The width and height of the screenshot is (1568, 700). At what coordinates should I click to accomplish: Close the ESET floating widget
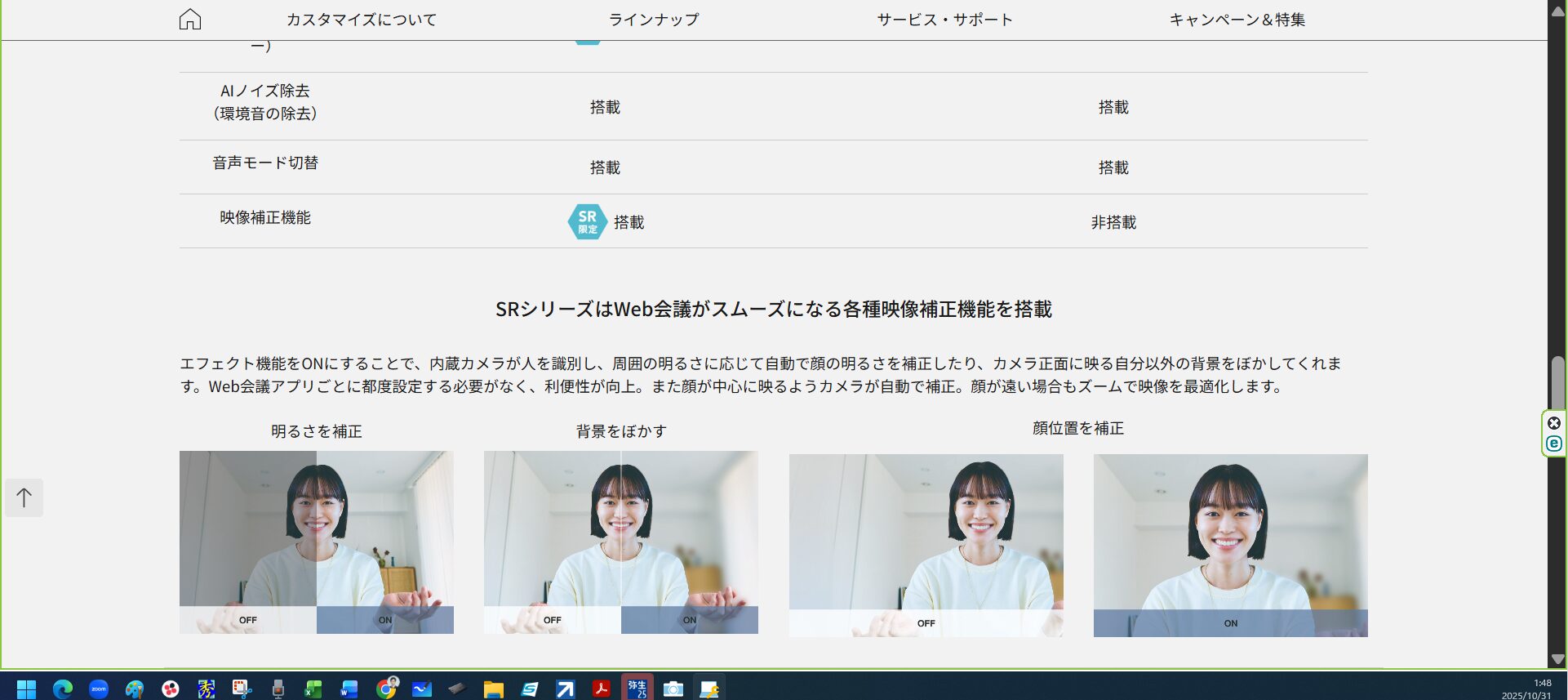click(x=1554, y=423)
